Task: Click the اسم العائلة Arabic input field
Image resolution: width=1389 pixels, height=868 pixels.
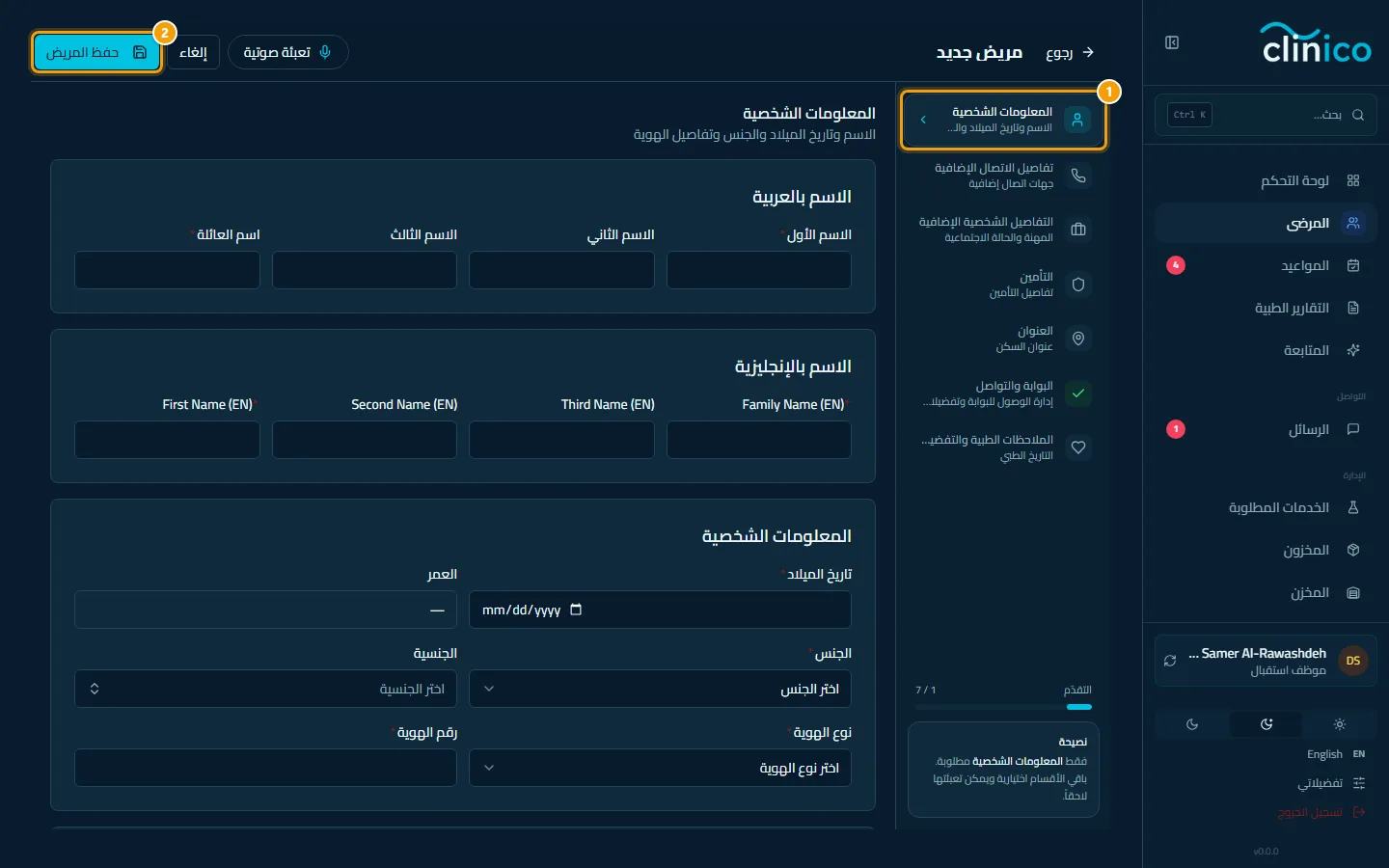Action: tap(167, 270)
